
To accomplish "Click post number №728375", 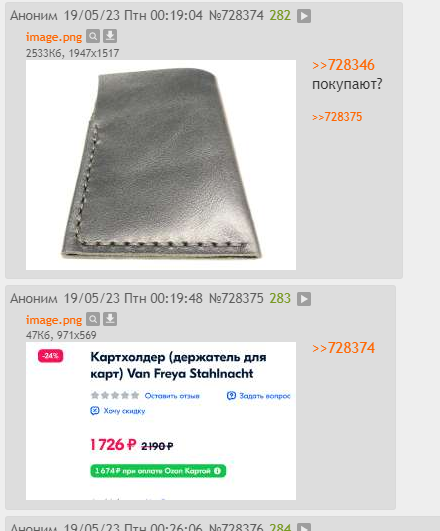I will tap(236, 298).
